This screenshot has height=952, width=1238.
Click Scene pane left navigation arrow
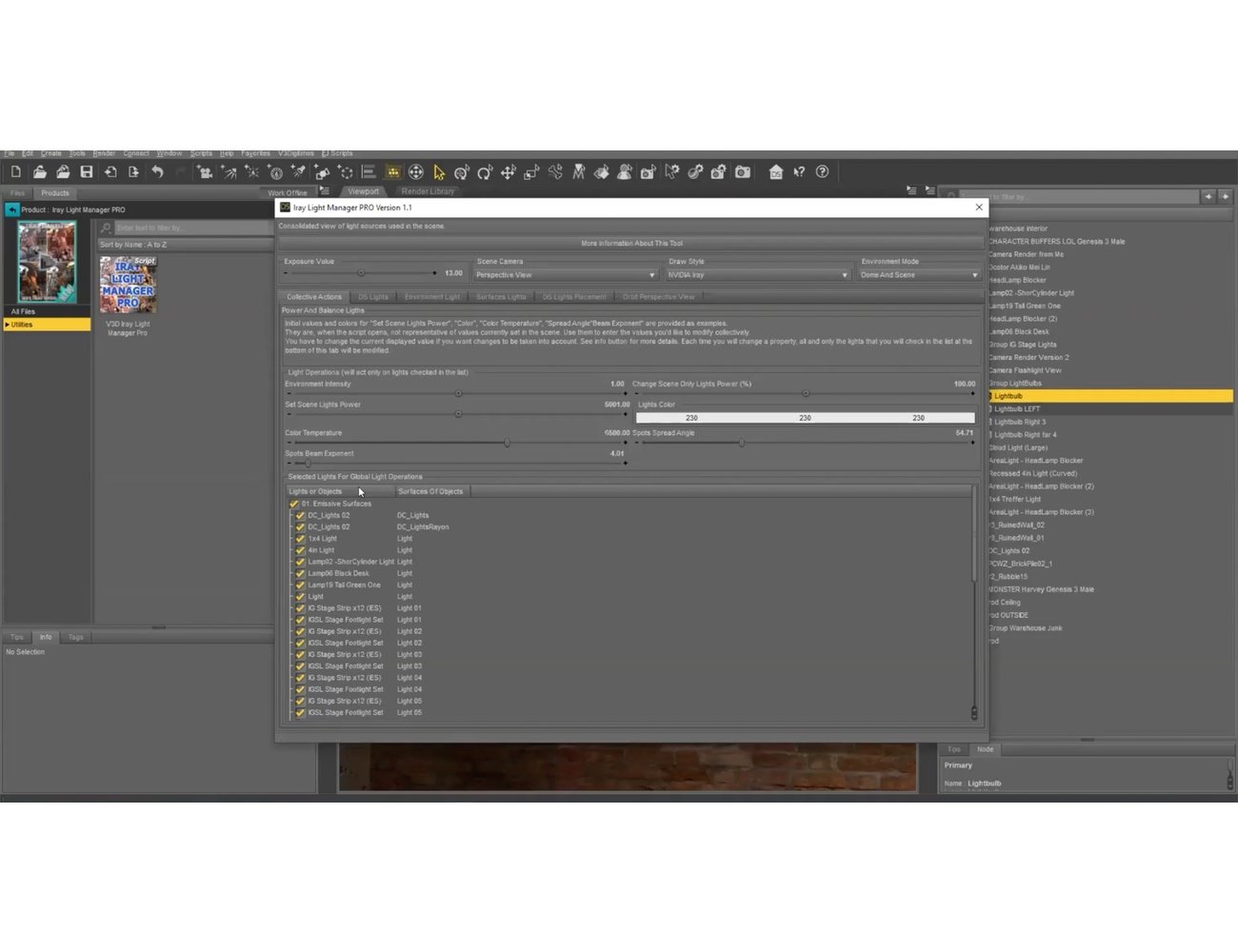(1208, 196)
